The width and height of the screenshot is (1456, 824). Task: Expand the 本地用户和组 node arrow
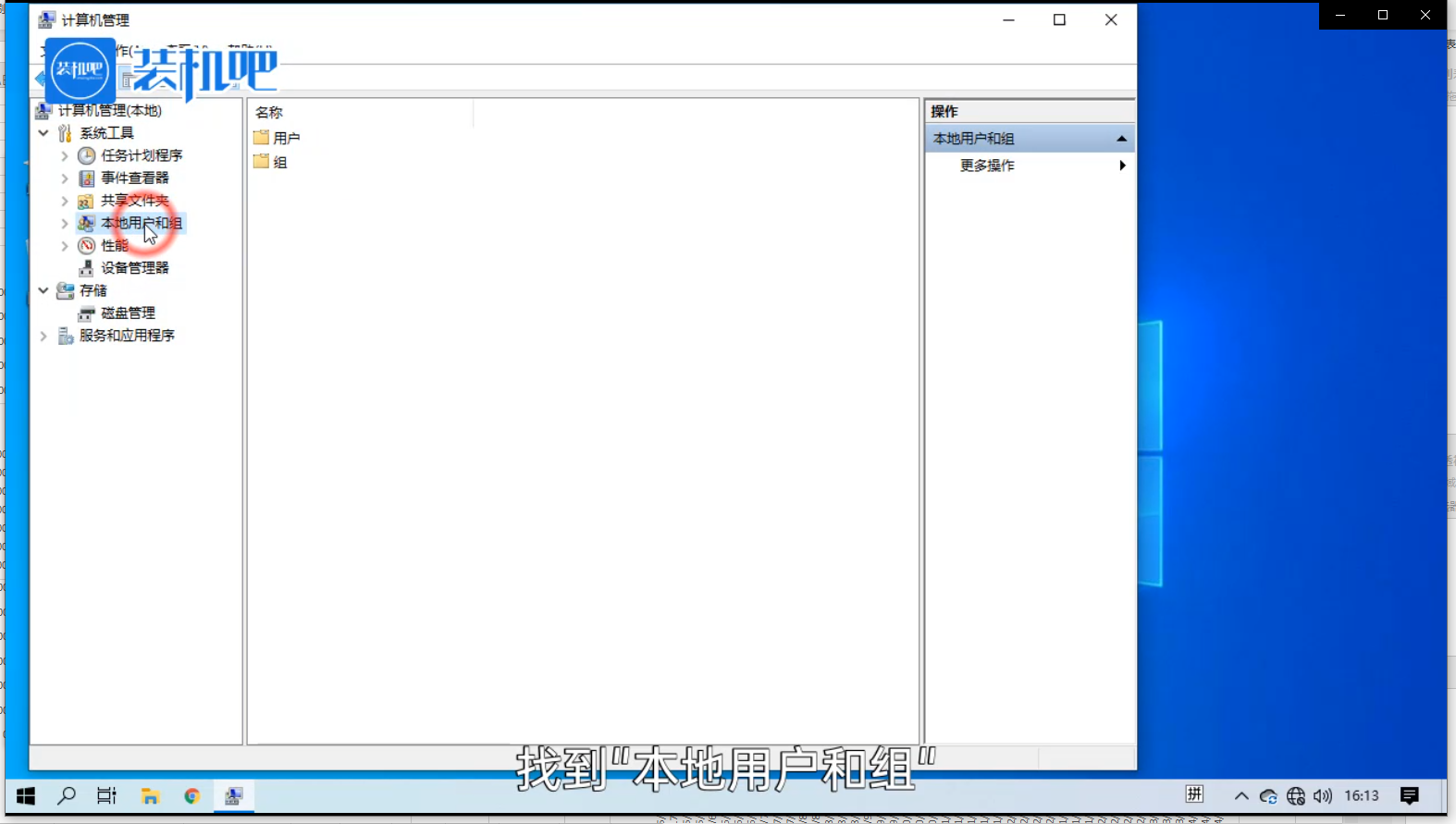tap(65, 223)
